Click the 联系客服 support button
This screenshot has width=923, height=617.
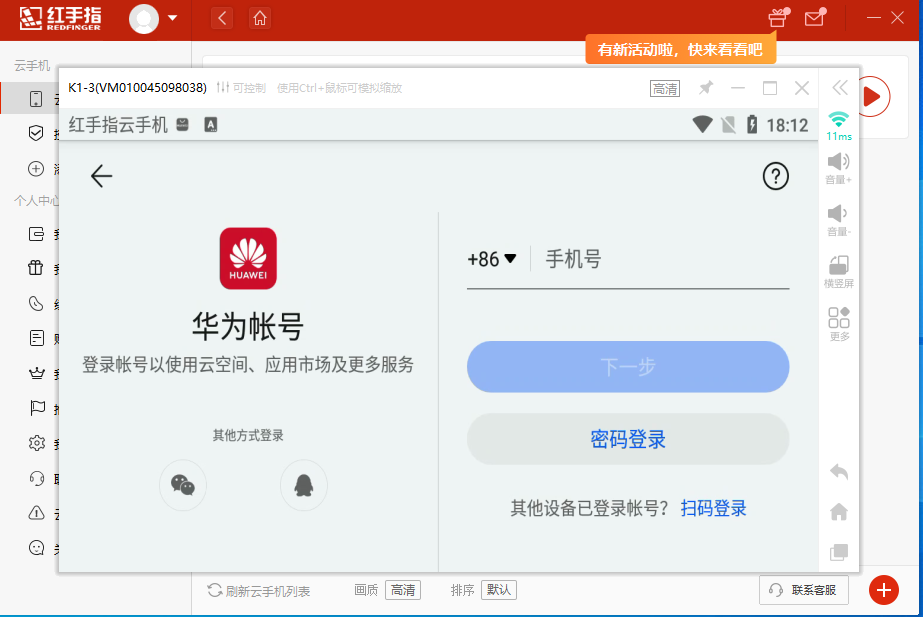point(804,590)
